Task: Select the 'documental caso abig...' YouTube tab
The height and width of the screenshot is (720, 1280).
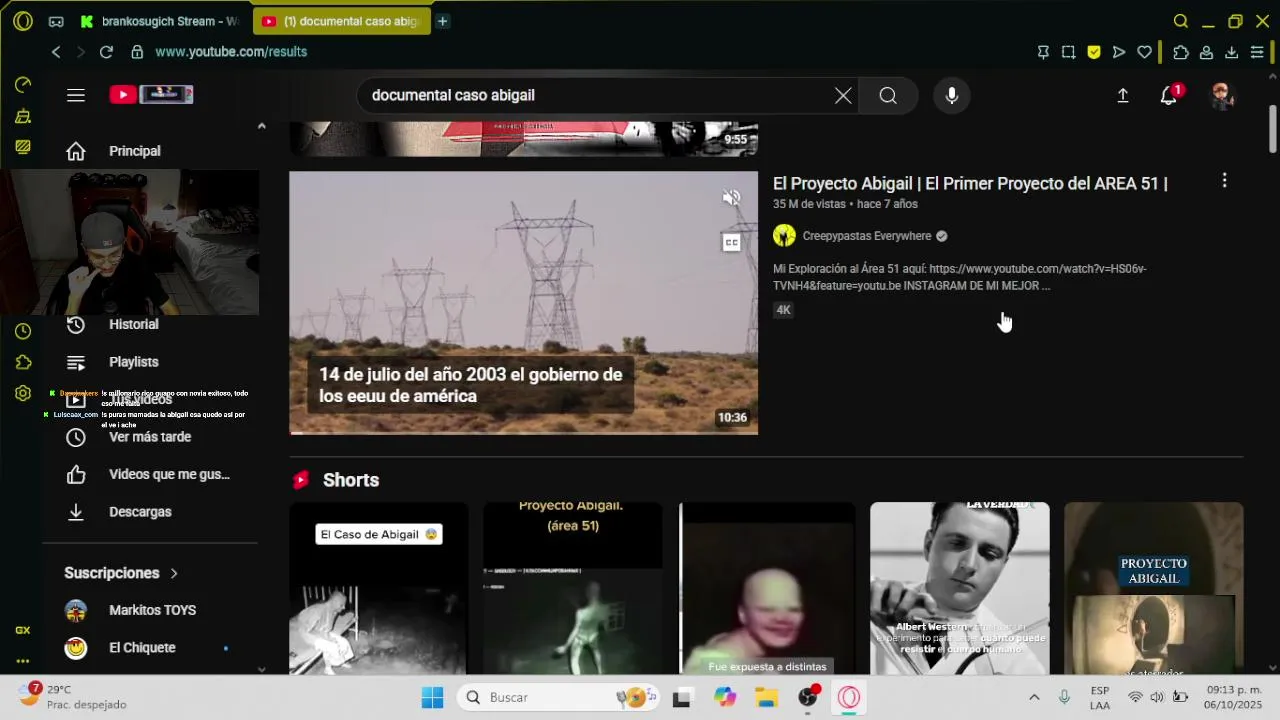Action: coord(341,21)
